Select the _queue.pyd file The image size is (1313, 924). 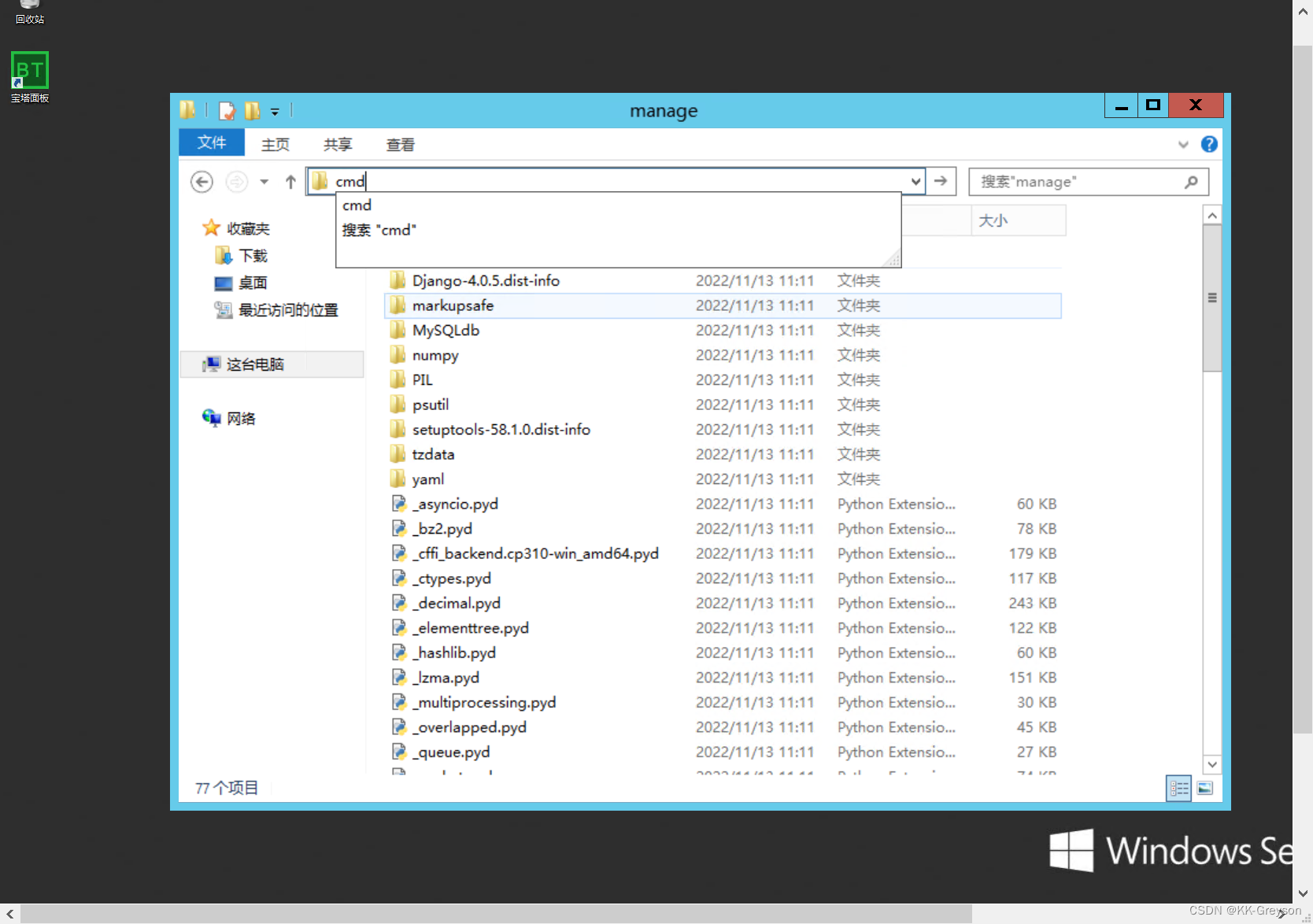(x=722, y=752)
